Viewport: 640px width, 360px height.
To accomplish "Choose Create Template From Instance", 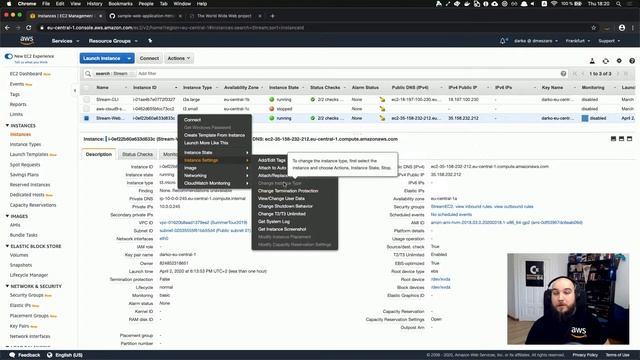I will click(x=215, y=135).
